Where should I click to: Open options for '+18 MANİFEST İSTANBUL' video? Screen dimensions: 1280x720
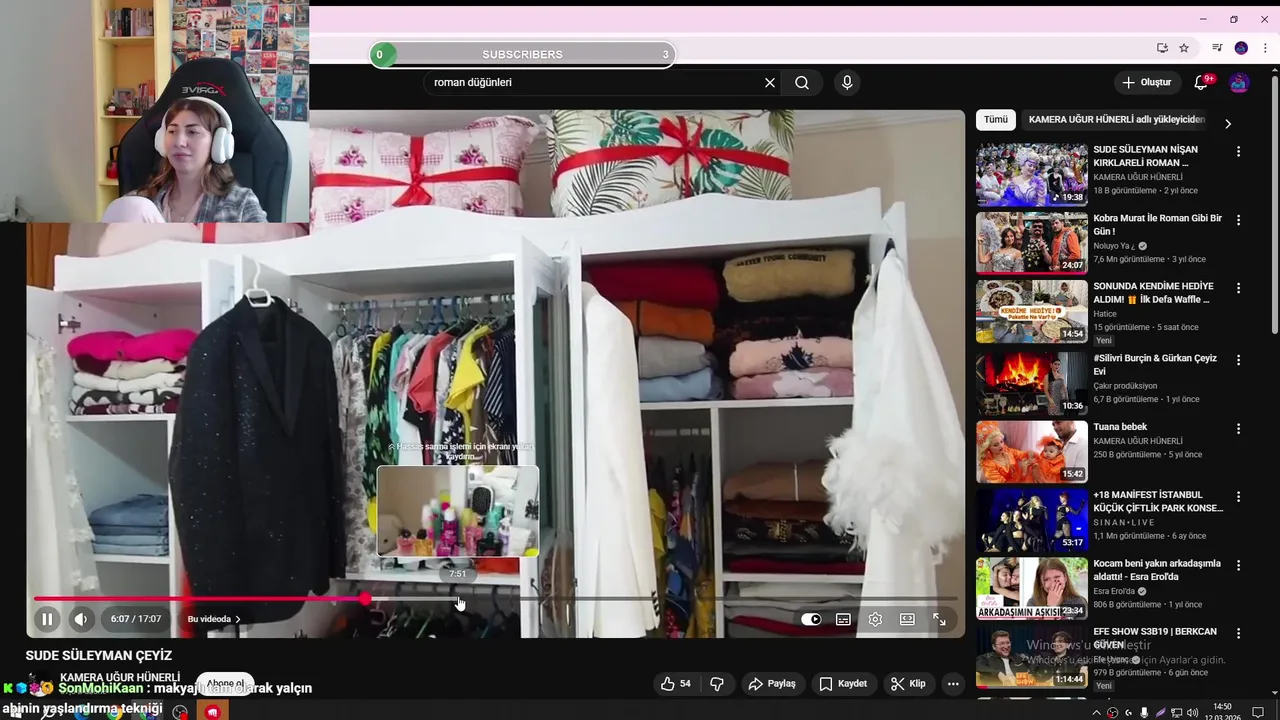tap(1238, 496)
